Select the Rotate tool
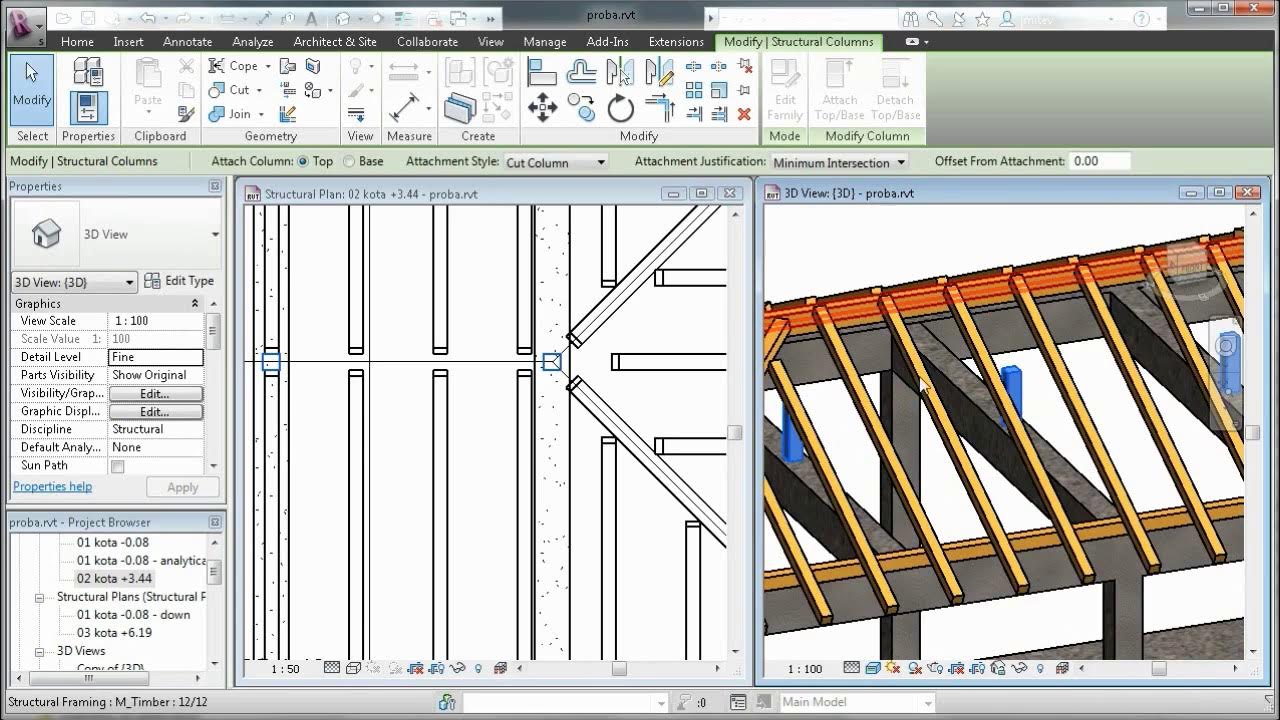Image resolution: width=1280 pixels, height=720 pixels. [x=620, y=108]
